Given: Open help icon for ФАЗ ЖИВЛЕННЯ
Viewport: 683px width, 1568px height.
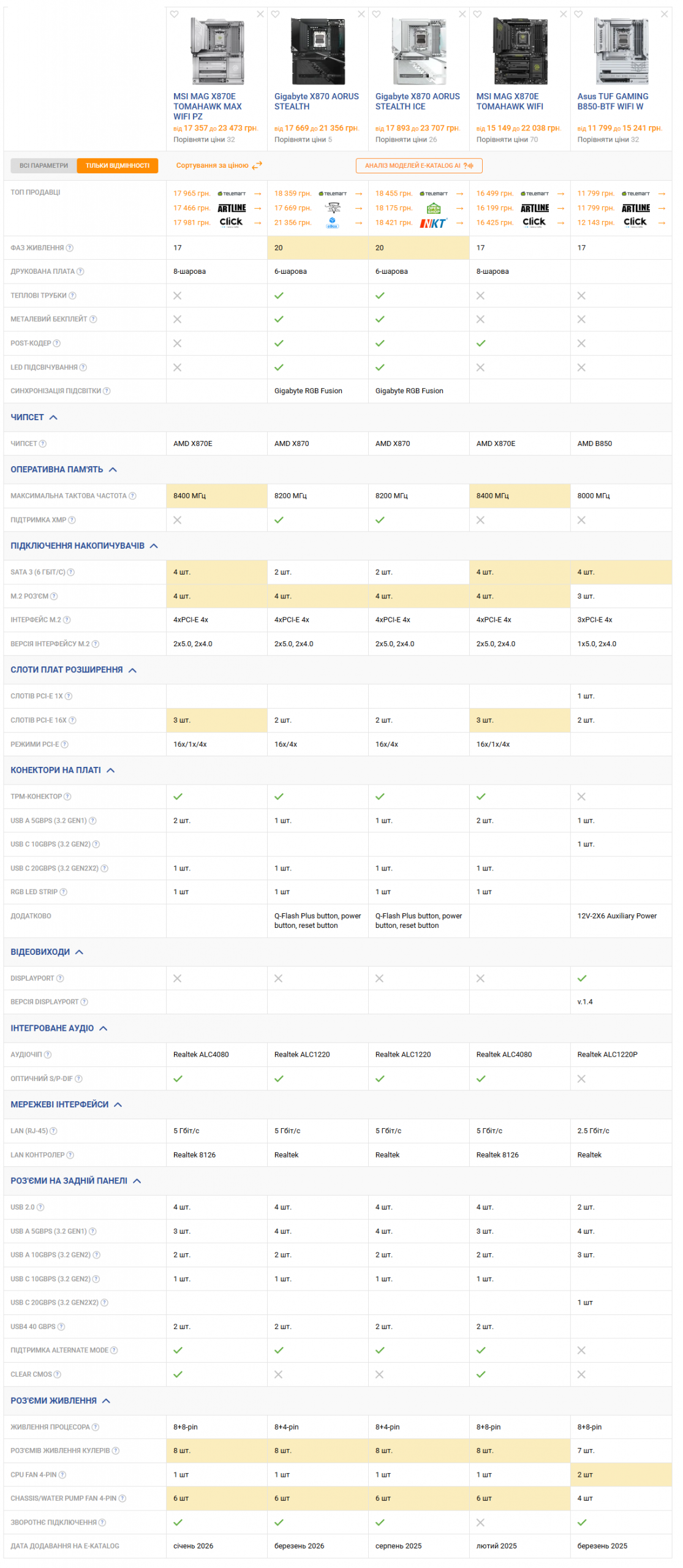Looking at the screenshot, I should [x=70, y=249].
